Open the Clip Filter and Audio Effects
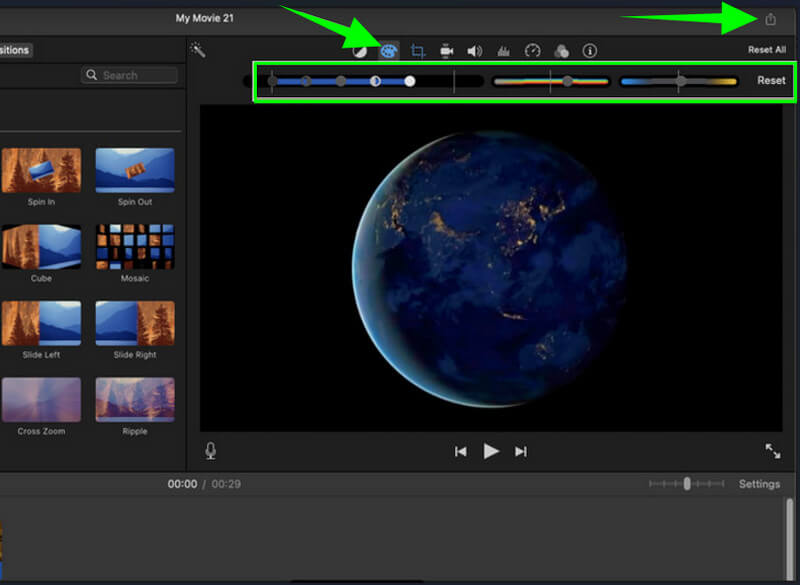Viewport: 800px width, 585px height. (x=561, y=49)
